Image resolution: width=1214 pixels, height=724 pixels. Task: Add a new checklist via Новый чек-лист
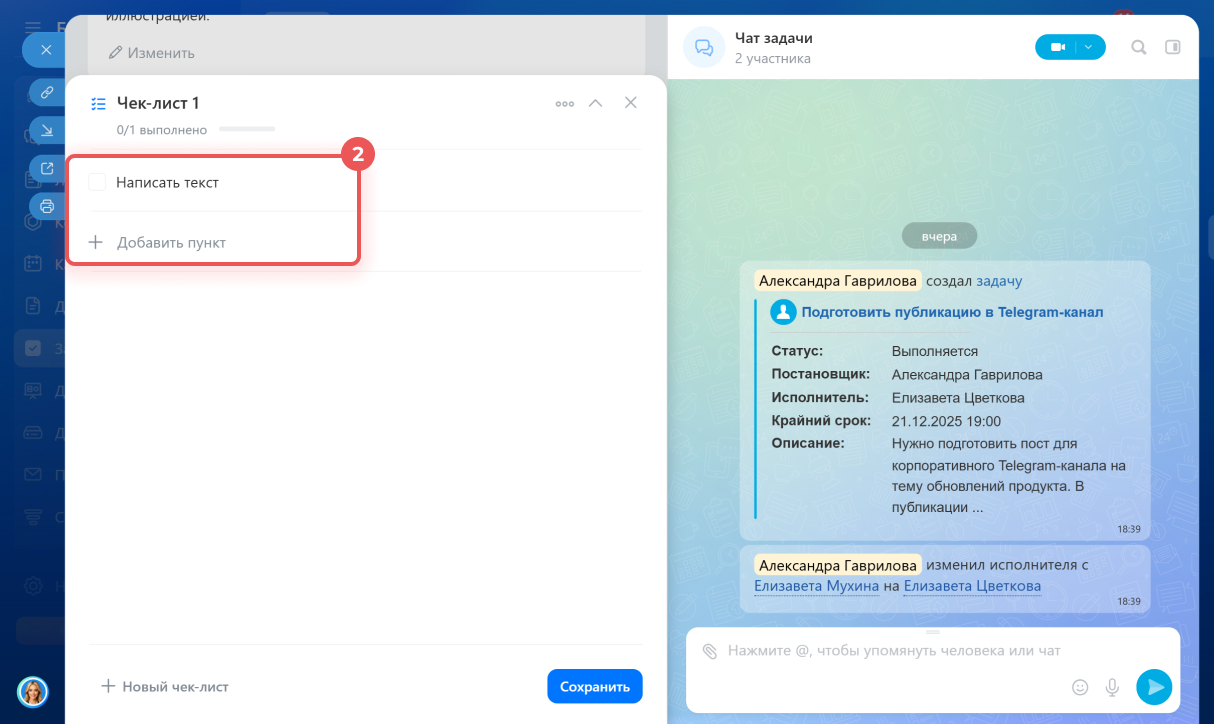165,686
